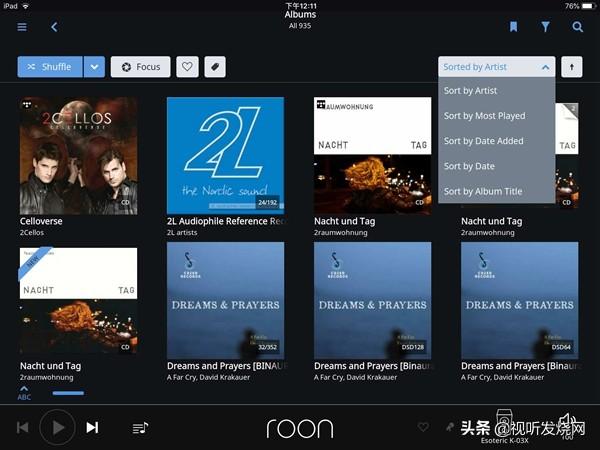Toggle the favorites heart filter

[x=187, y=67]
